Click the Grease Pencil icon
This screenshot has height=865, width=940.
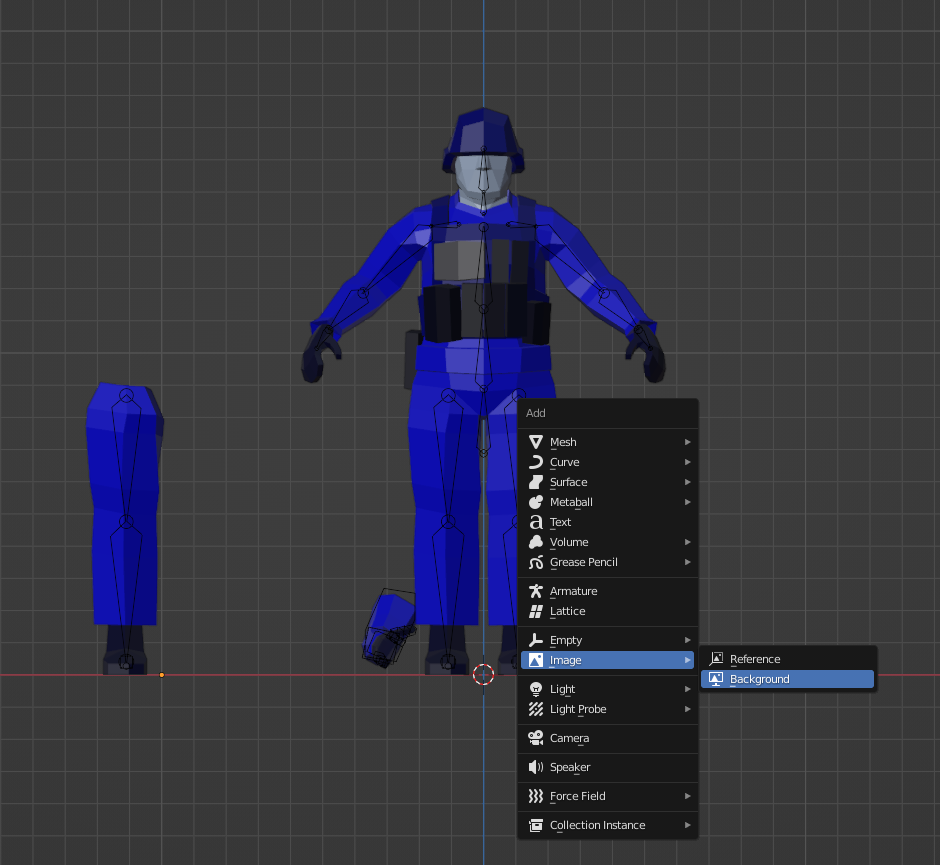[536, 562]
